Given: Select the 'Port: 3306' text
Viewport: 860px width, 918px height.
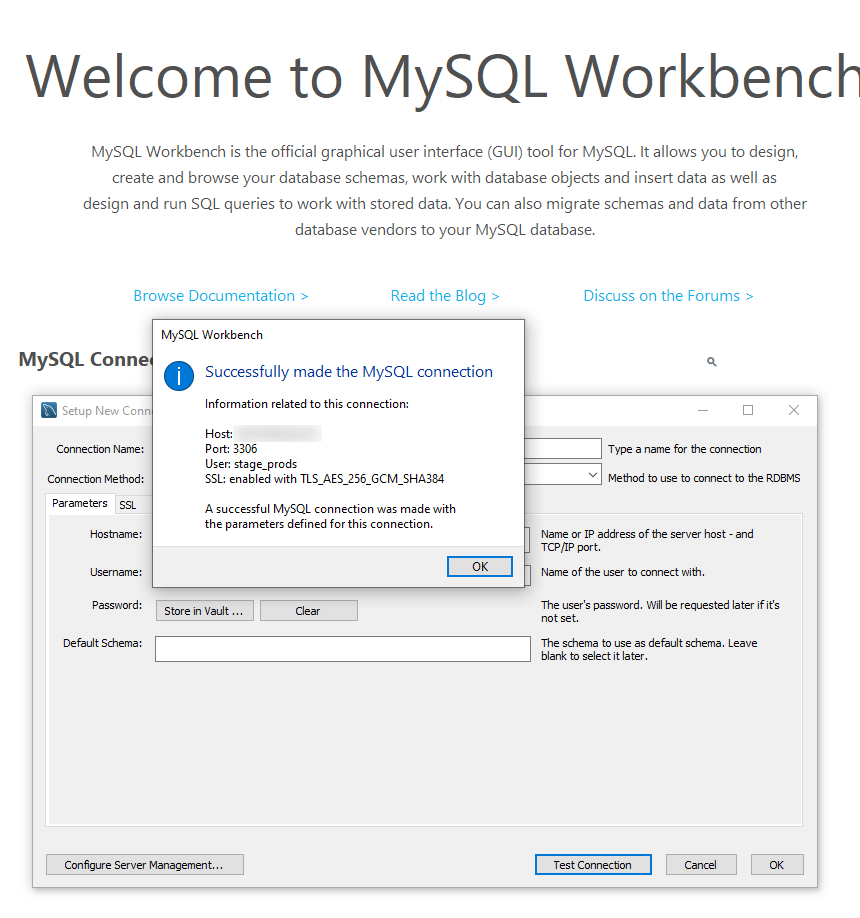Looking at the screenshot, I should point(231,448).
